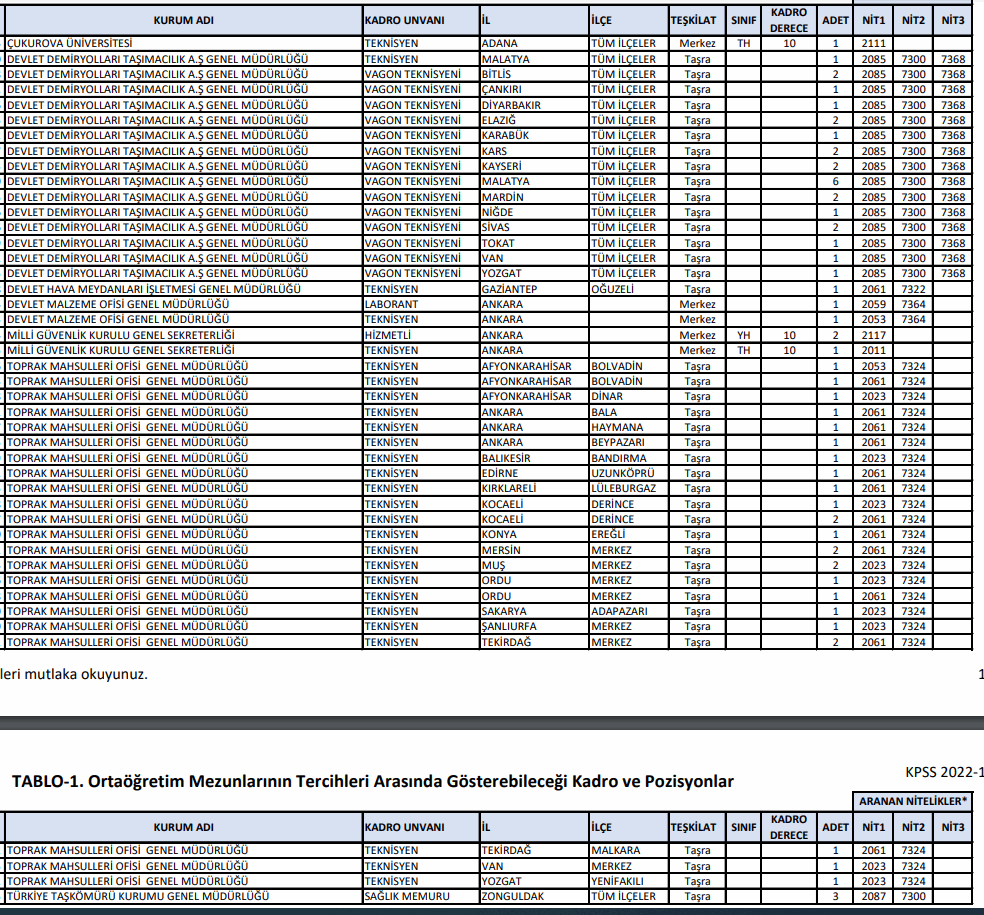Click the Merkez cell in the LABORANT row
Screen dimensions: 984x915
point(697,304)
